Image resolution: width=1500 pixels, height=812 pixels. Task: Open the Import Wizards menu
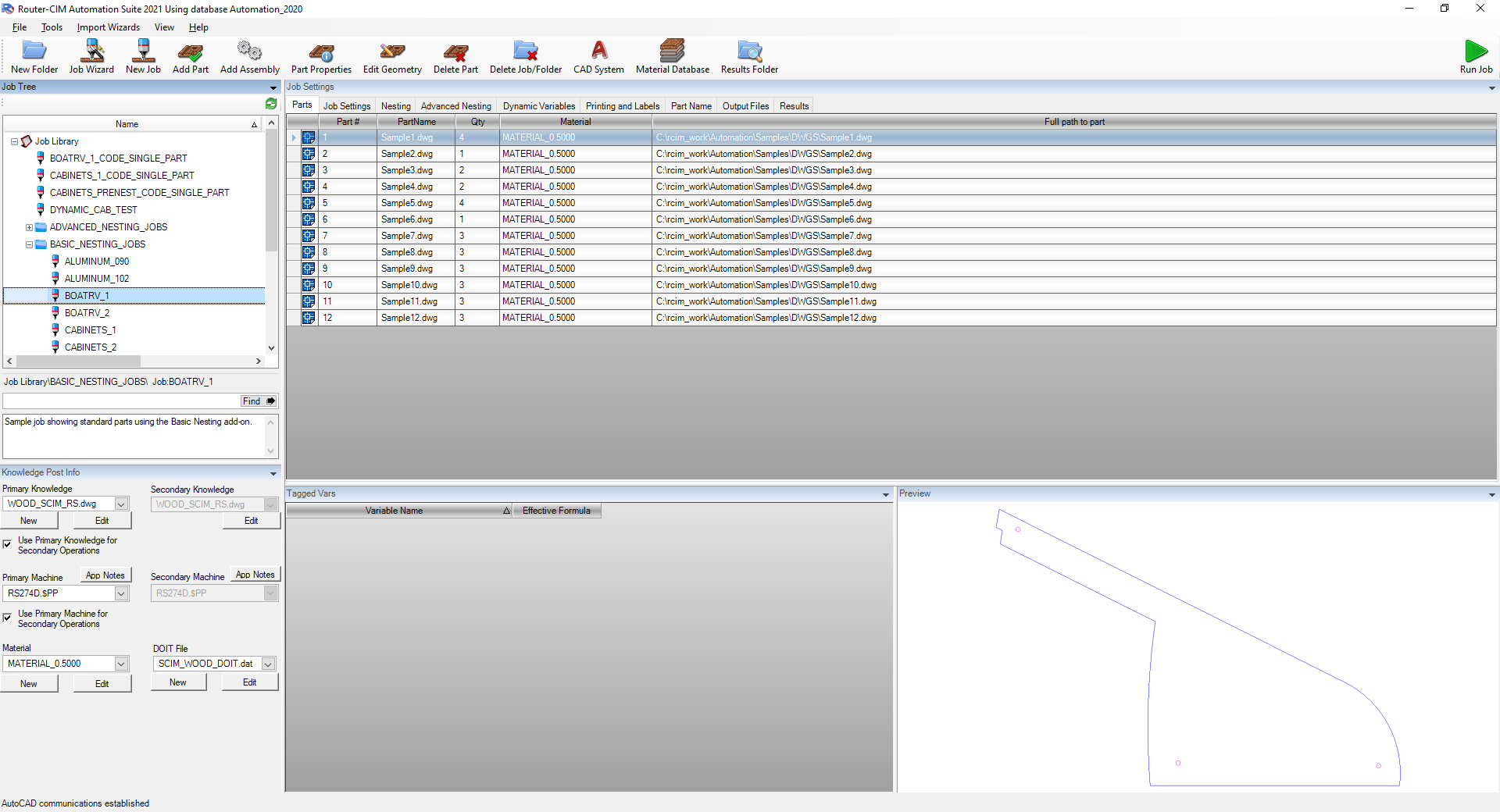[x=108, y=27]
